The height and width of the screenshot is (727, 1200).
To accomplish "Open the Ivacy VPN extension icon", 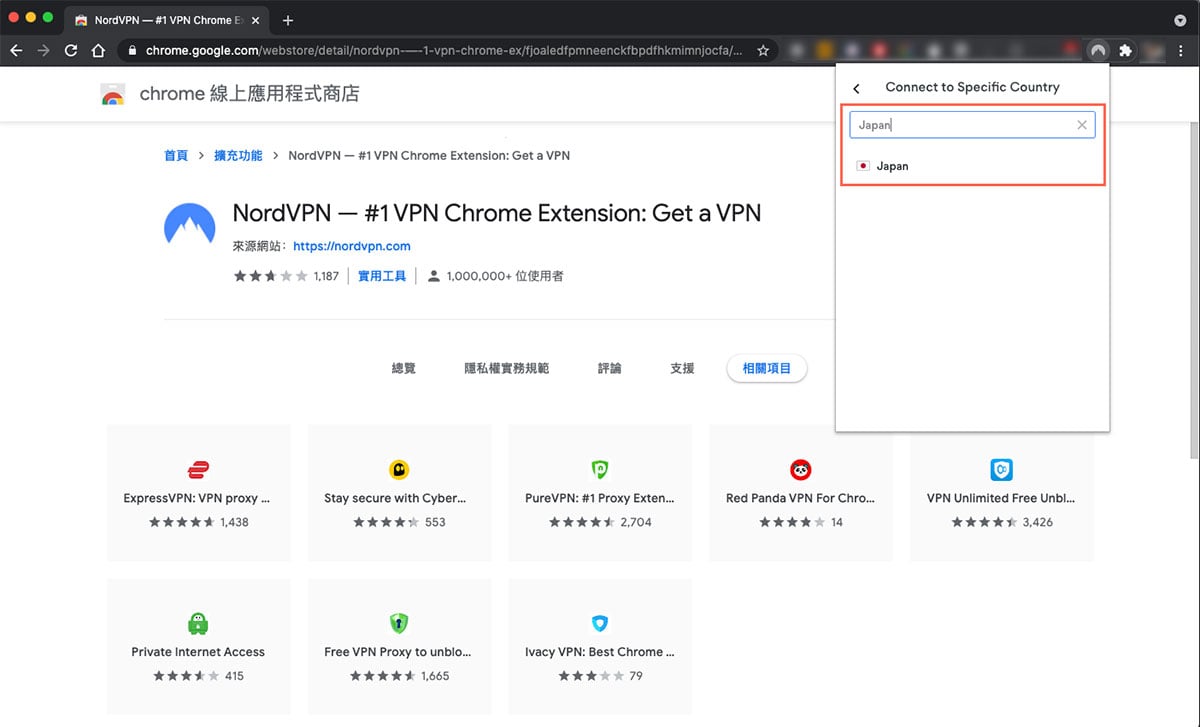I will pyautogui.click(x=600, y=623).
